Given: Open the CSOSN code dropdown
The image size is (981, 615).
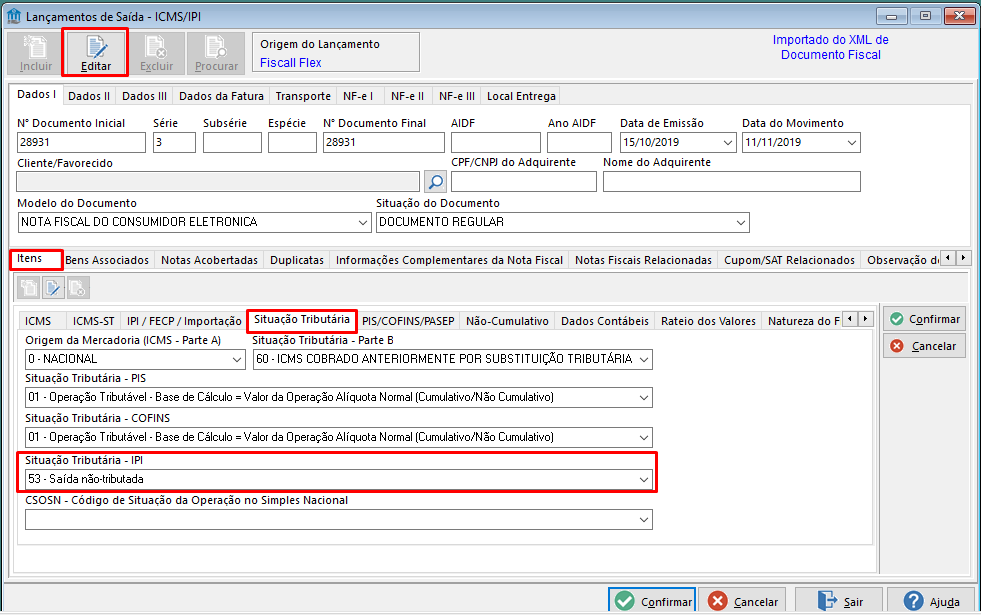Looking at the screenshot, I should pyautogui.click(x=644, y=520).
